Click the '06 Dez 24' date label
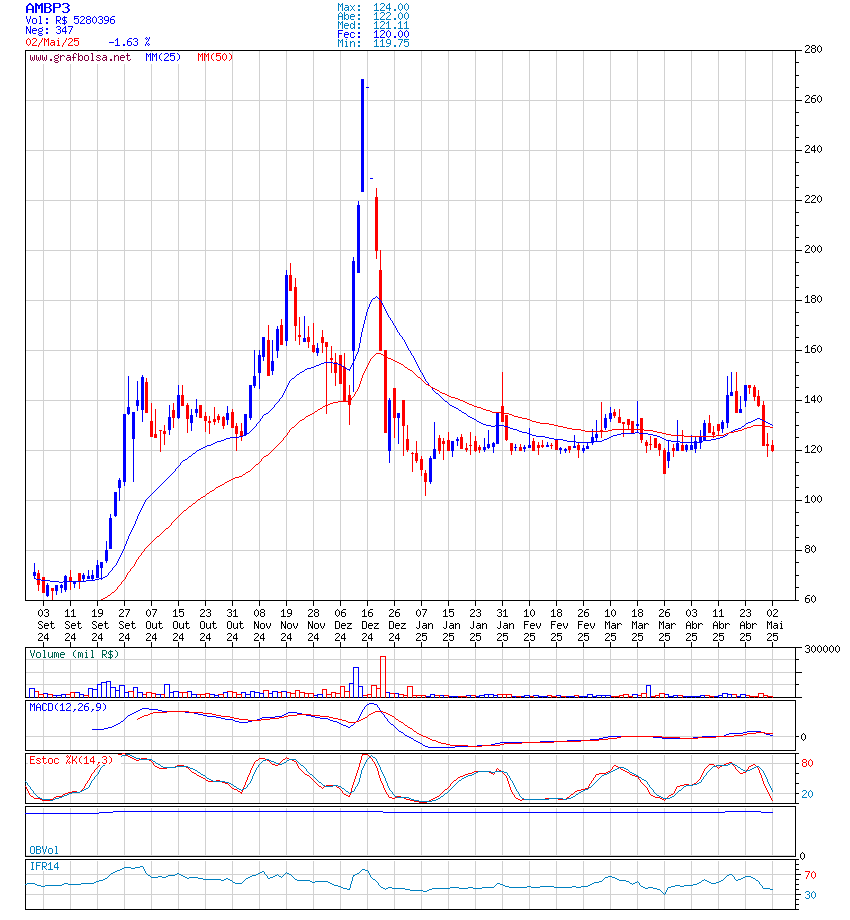 point(341,625)
